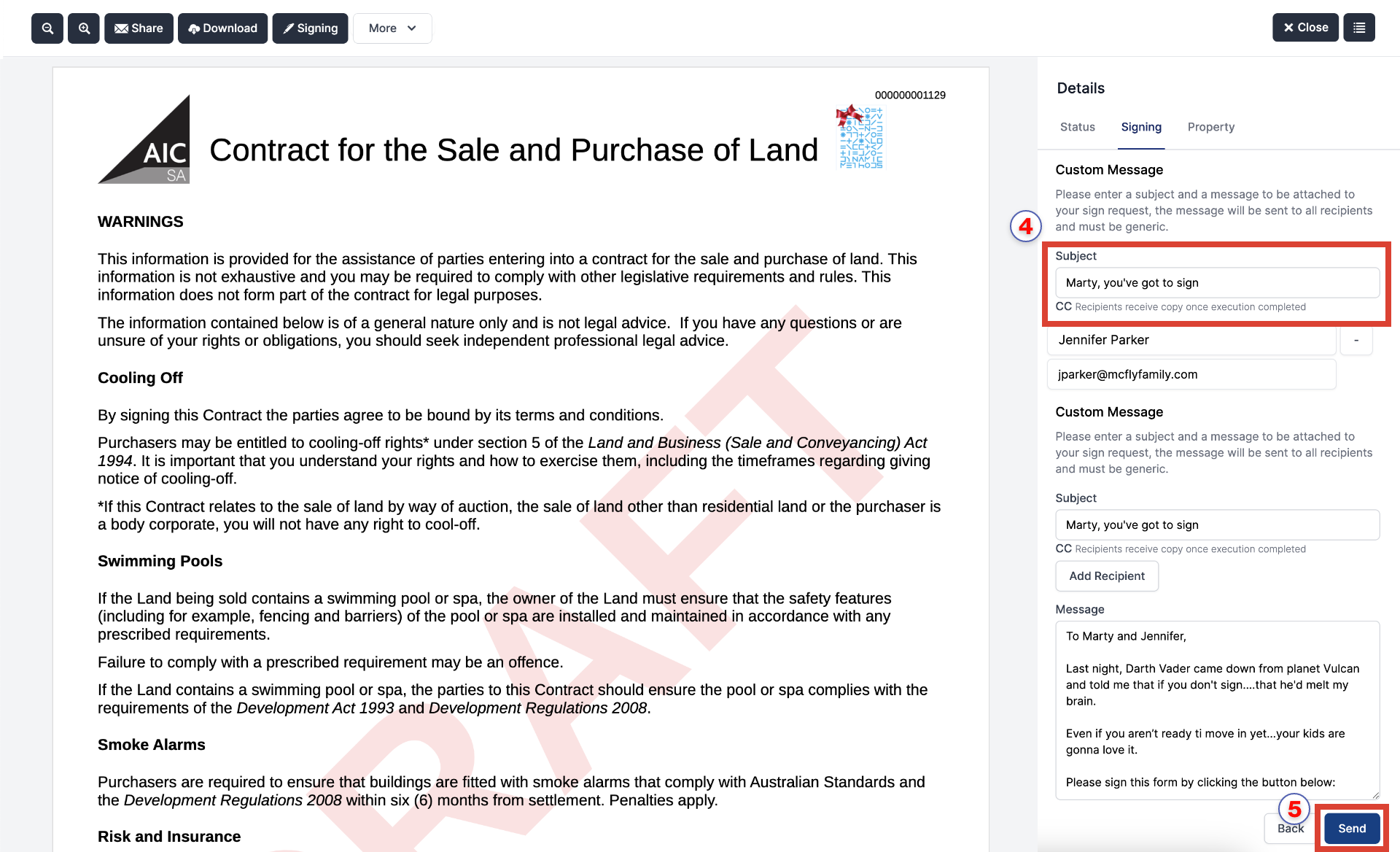This screenshot has height=852, width=1400.
Task: Click the Smoke Alarms heading
Action: (152, 745)
